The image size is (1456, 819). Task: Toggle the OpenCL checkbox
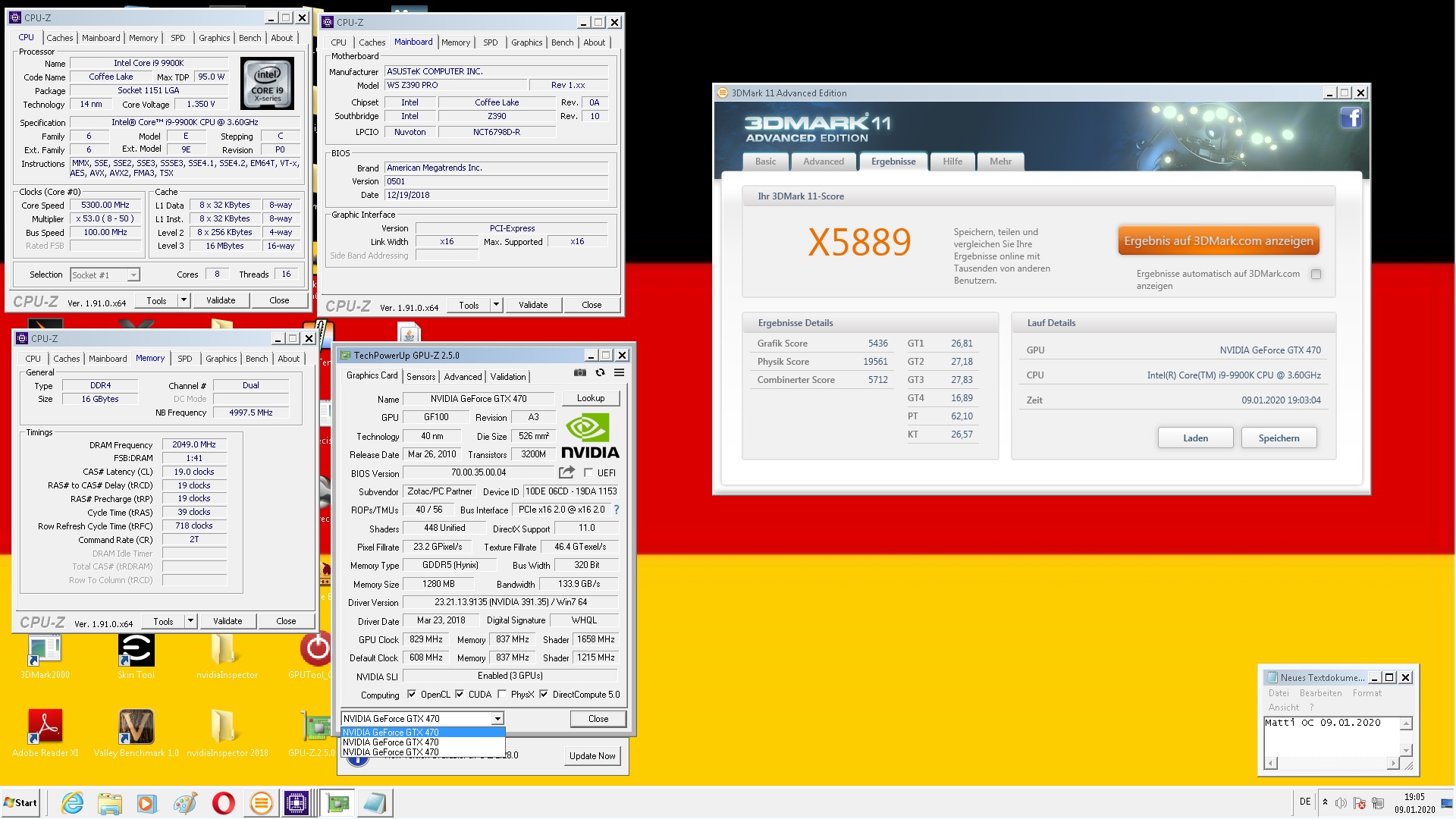[412, 694]
